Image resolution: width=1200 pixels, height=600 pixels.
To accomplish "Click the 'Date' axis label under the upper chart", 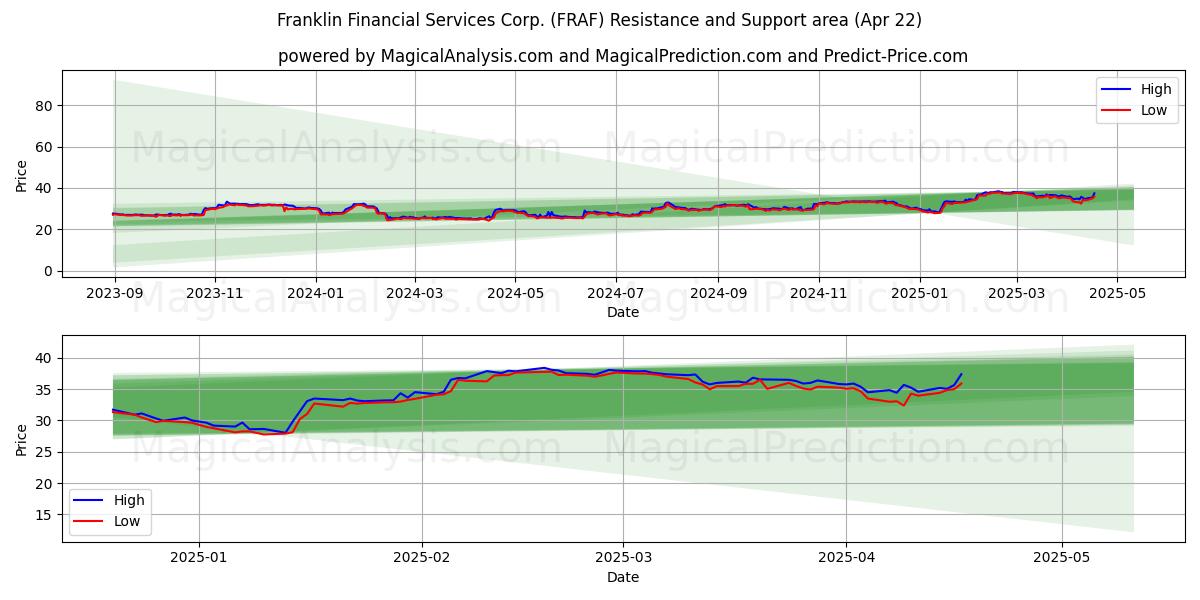I will point(623,313).
